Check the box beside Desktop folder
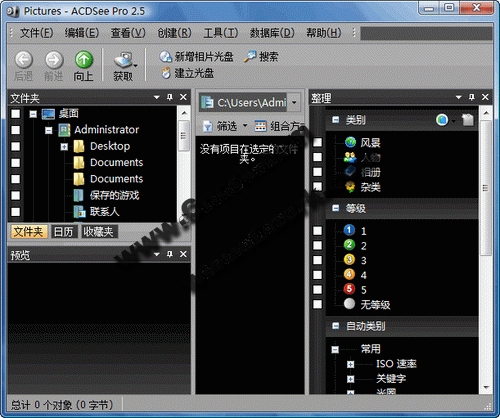 pyautogui.click(x=16, y=146)
